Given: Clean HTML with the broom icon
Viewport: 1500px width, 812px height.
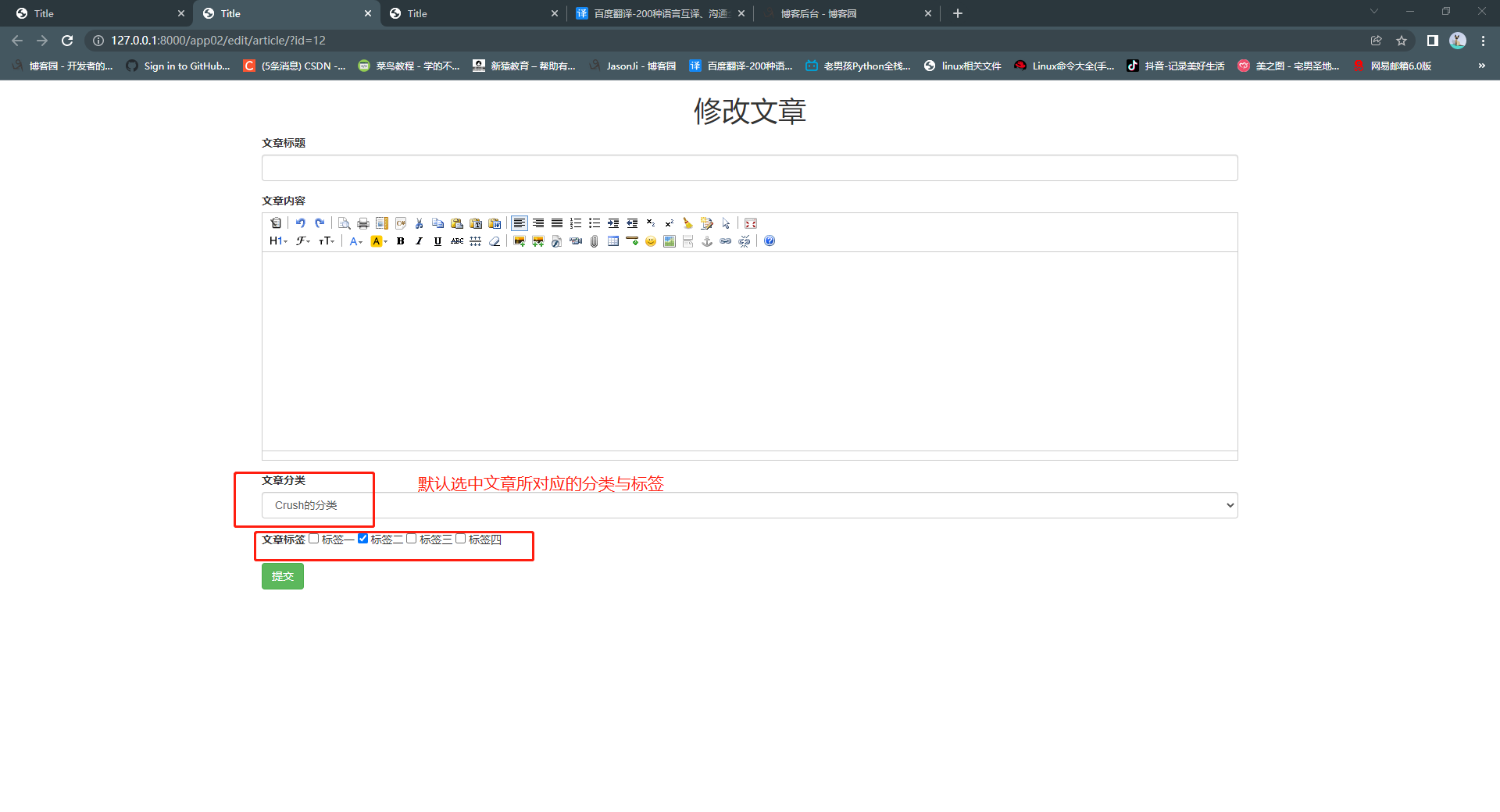Looking at the screenshot, I should (687, 223).
